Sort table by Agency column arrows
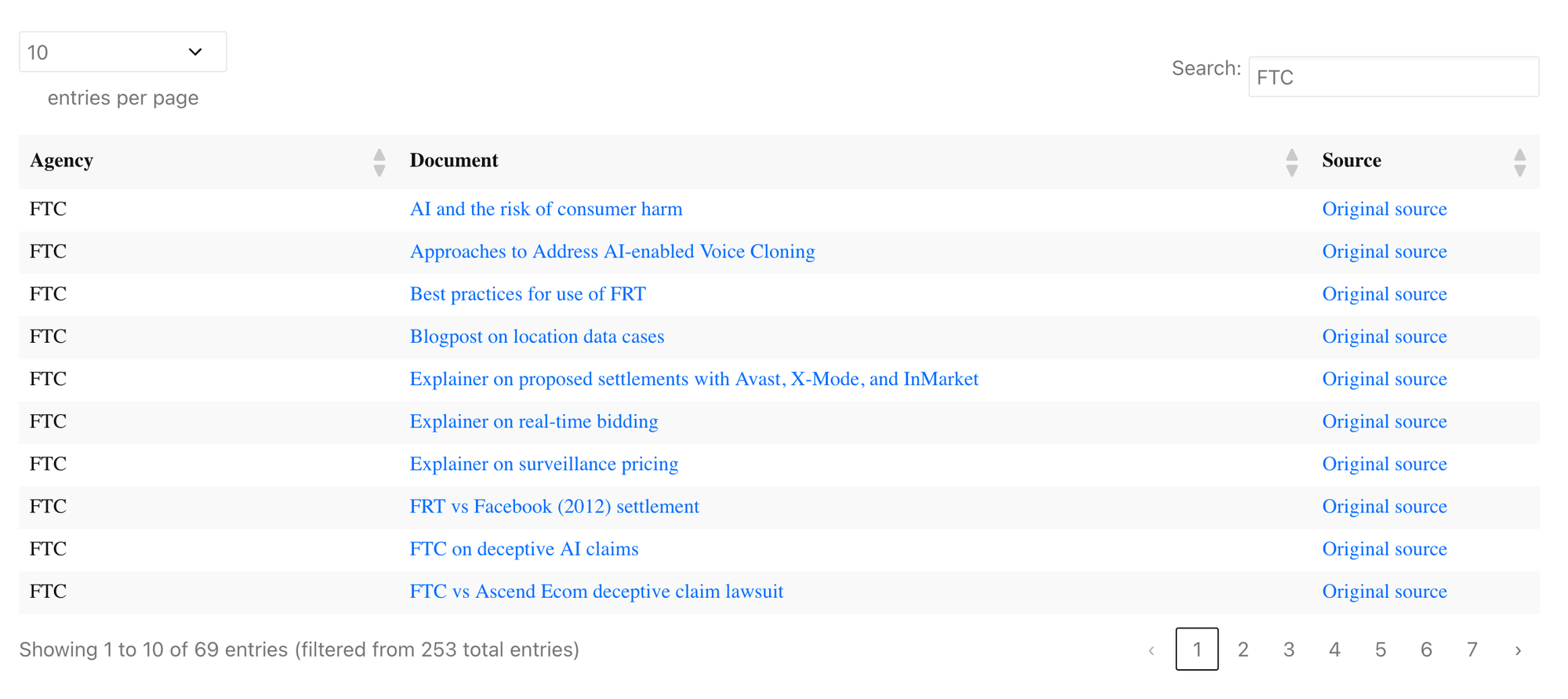The height and width of the screenshot is (699, 1568). (x=379, y=162)
